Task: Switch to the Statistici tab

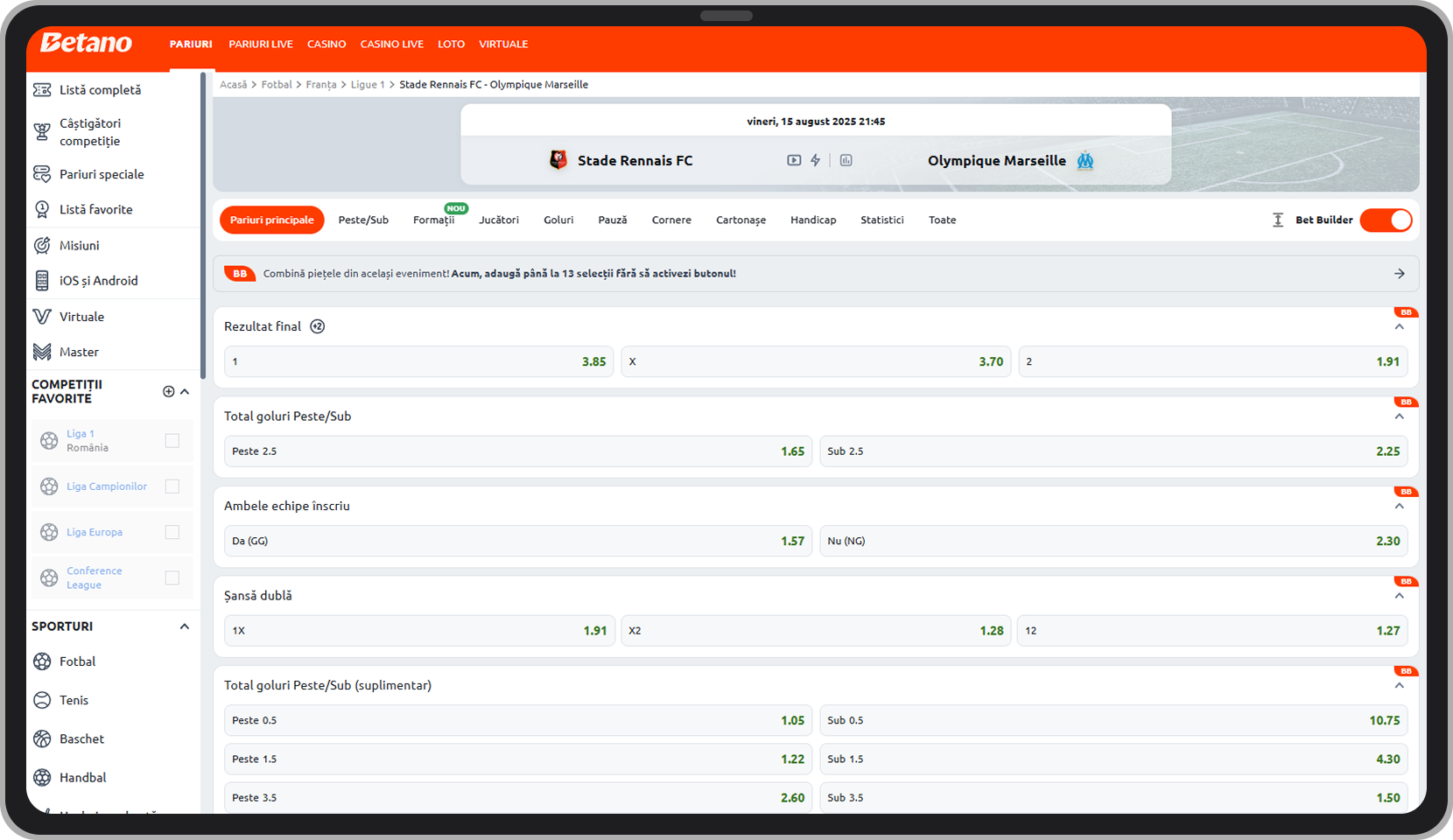Action: [882, 220]
